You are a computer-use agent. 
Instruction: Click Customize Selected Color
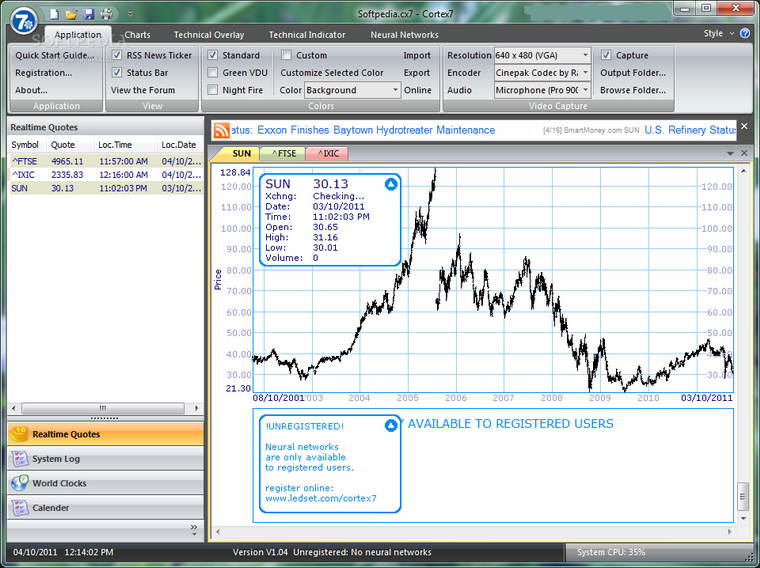point(332,73)
